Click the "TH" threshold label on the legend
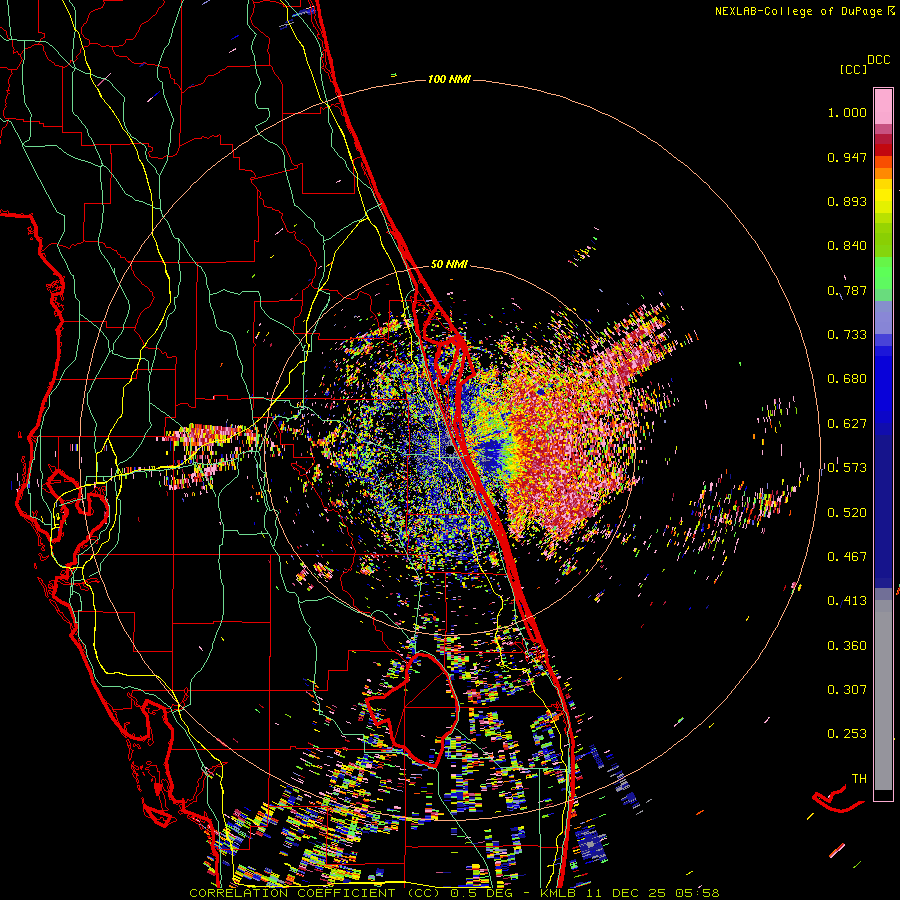 click(859, 779)
